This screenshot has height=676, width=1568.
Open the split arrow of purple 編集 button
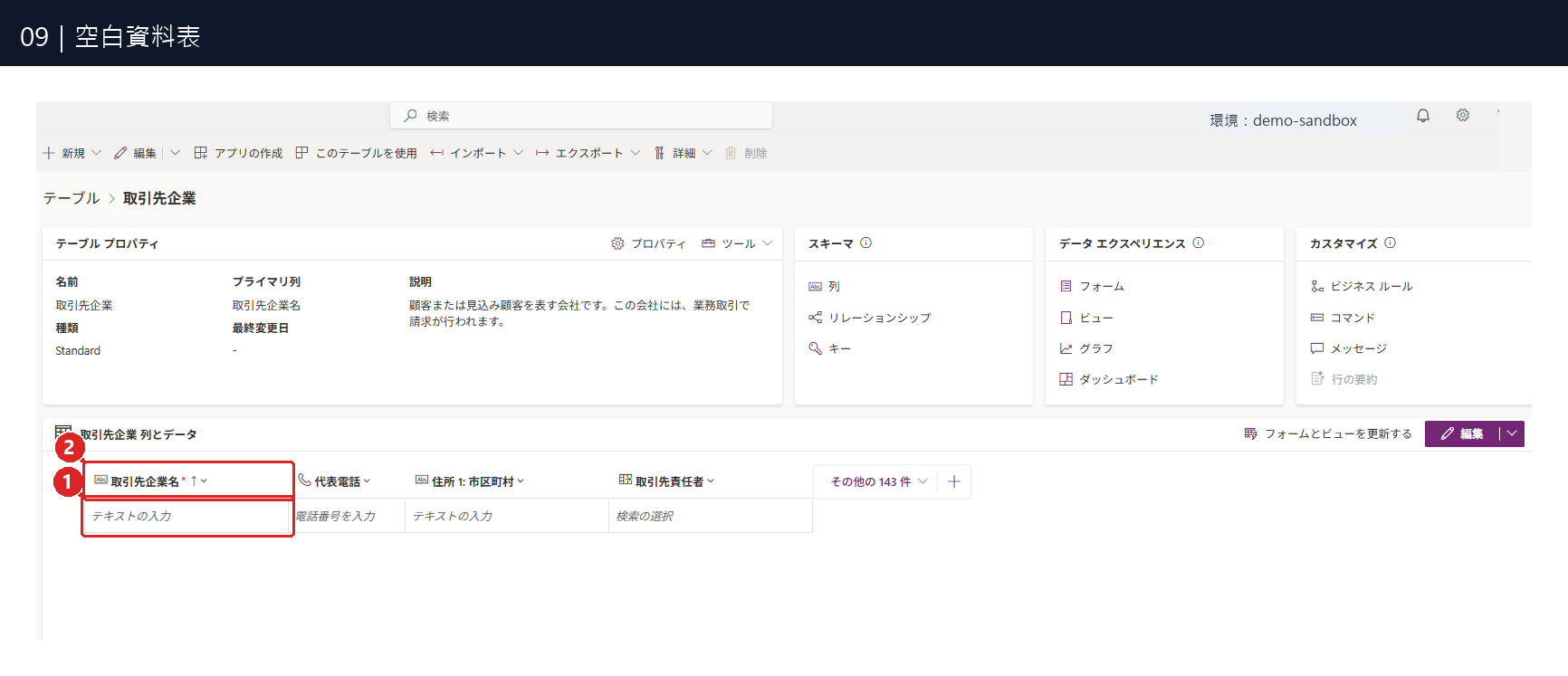1512,433
